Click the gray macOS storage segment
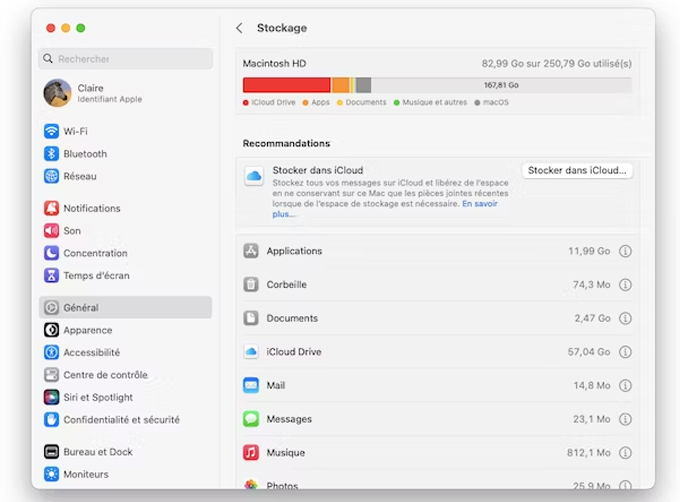 [363, 85]
